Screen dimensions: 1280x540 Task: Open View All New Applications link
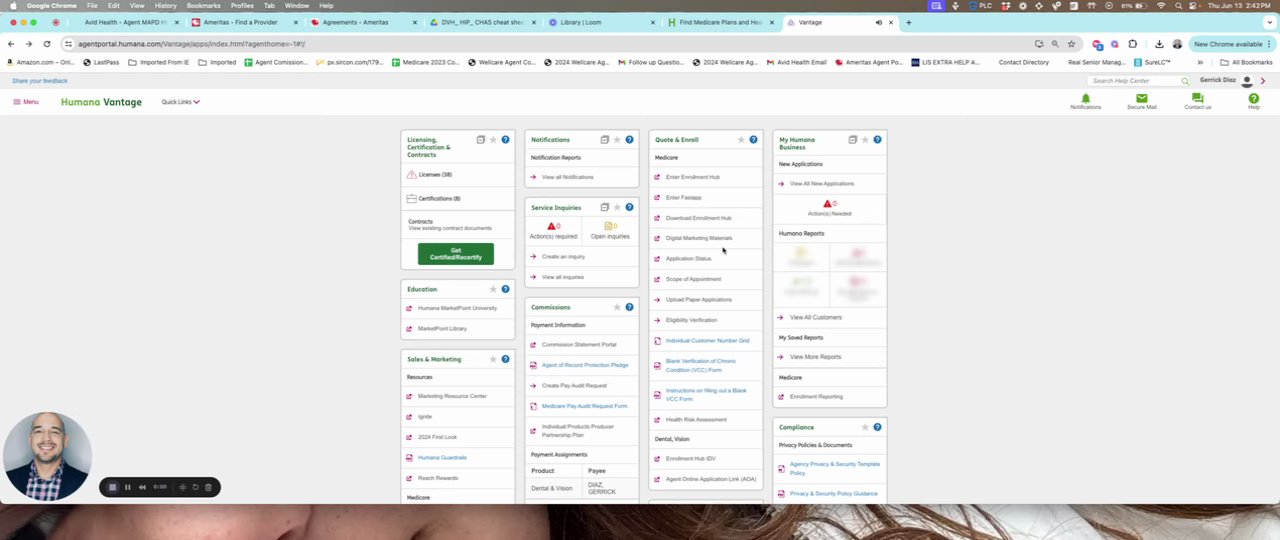click(x=822, y=184)
